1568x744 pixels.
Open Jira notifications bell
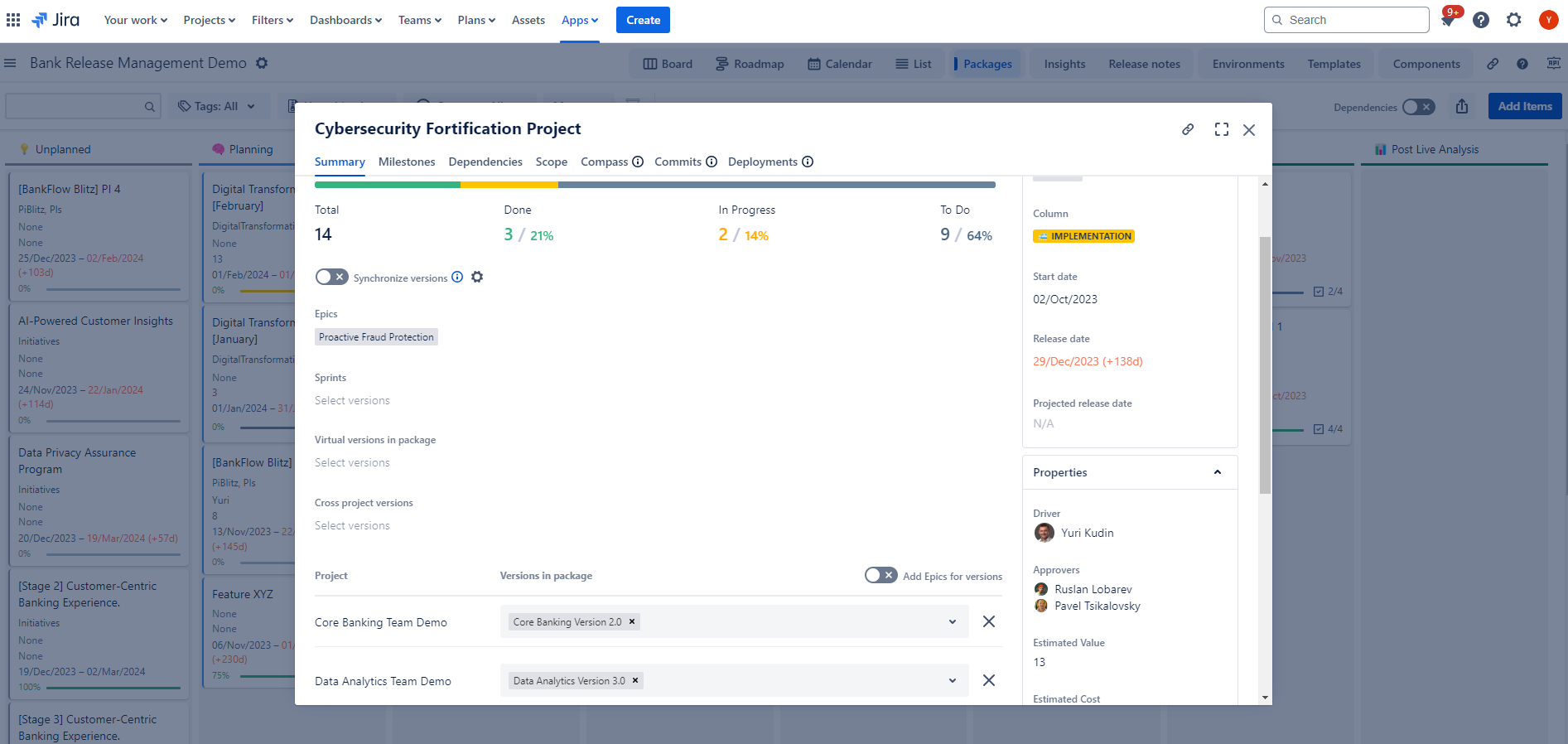click(x=1448, y=21)
